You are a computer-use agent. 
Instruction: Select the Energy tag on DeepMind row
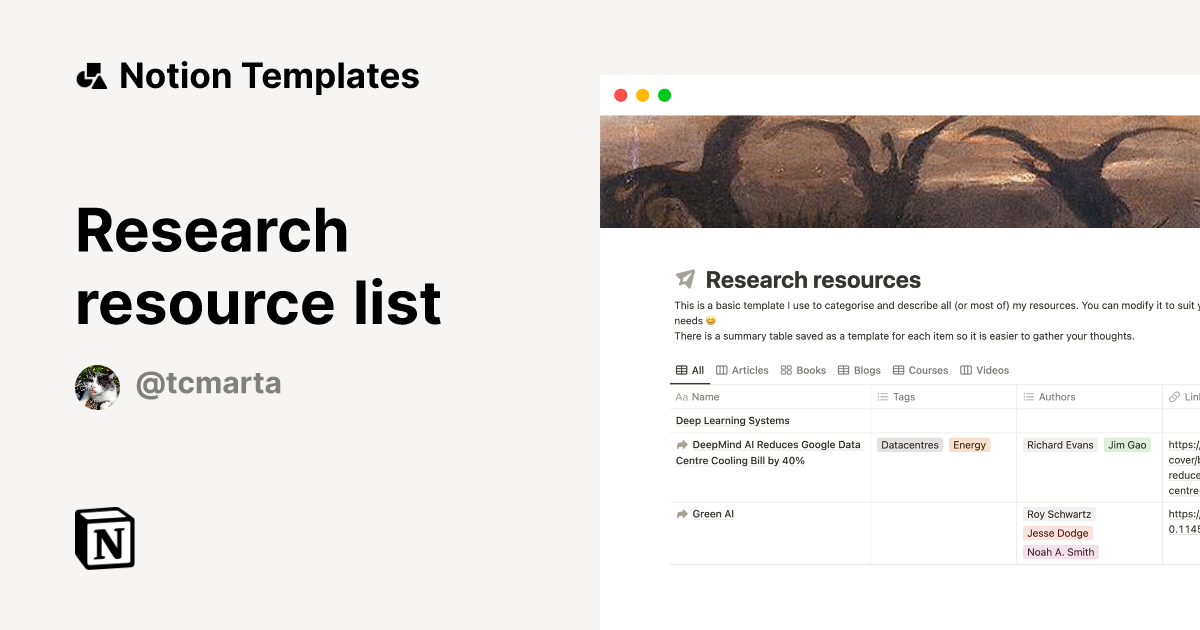(968, 444)
